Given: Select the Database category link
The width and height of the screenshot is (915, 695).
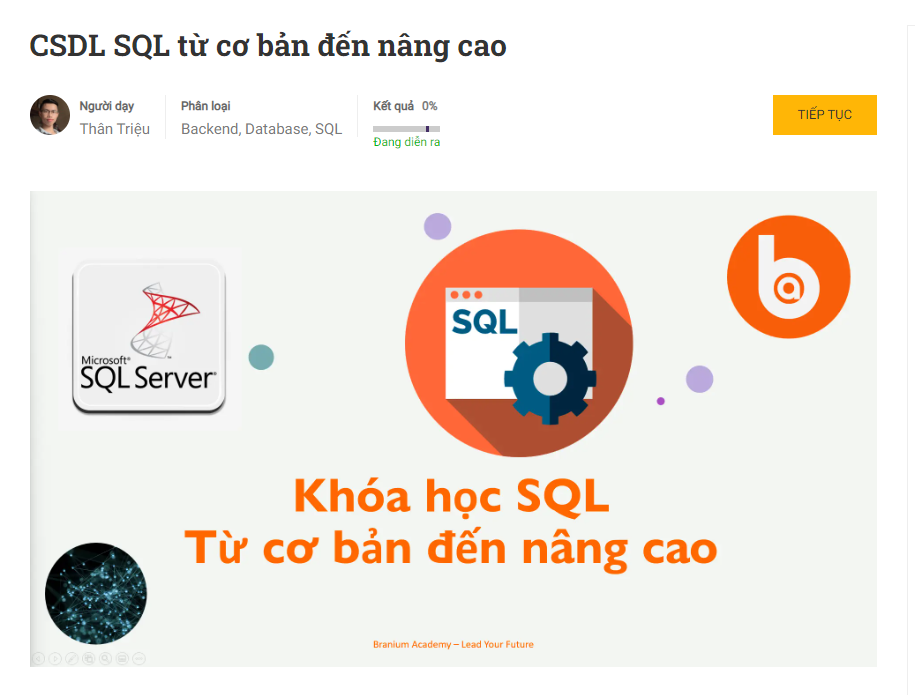Looking at the screenshot, I should tap(276, 129).
